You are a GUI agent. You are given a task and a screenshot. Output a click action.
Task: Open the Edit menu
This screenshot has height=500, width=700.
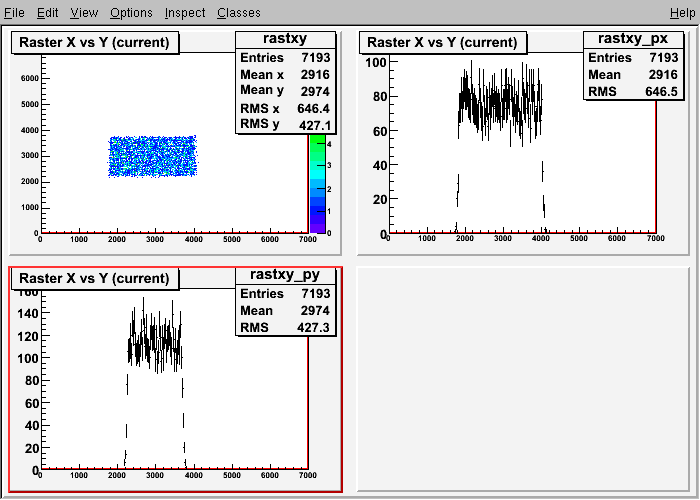coord(47,12)
